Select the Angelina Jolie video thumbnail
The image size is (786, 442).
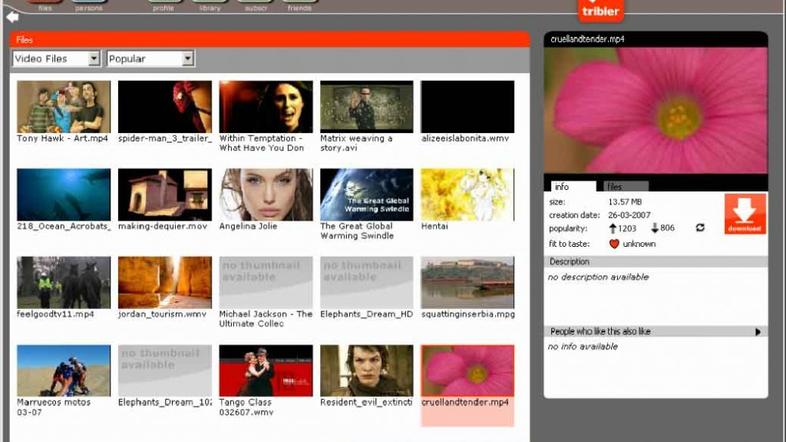pyautogui.click(x=265, y=194)
